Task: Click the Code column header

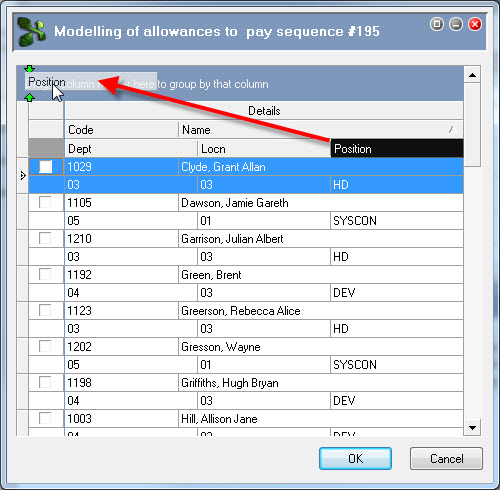Action: coord(121,130)
